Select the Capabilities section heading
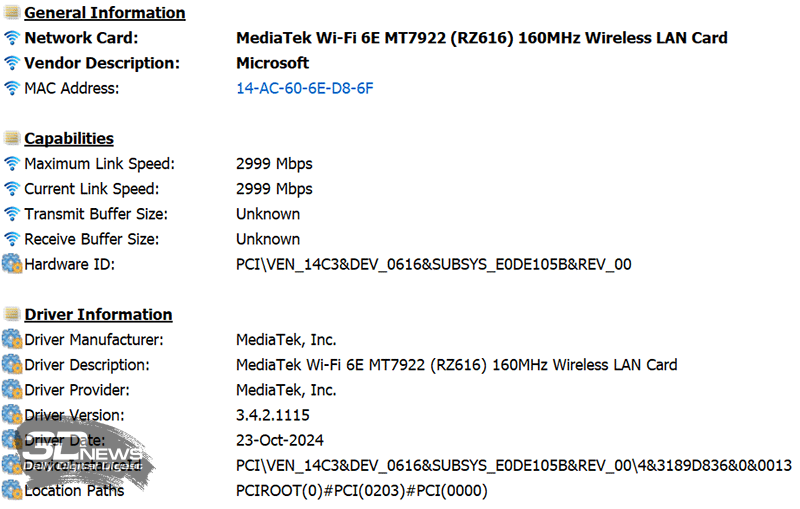 (x=69, y=139)
